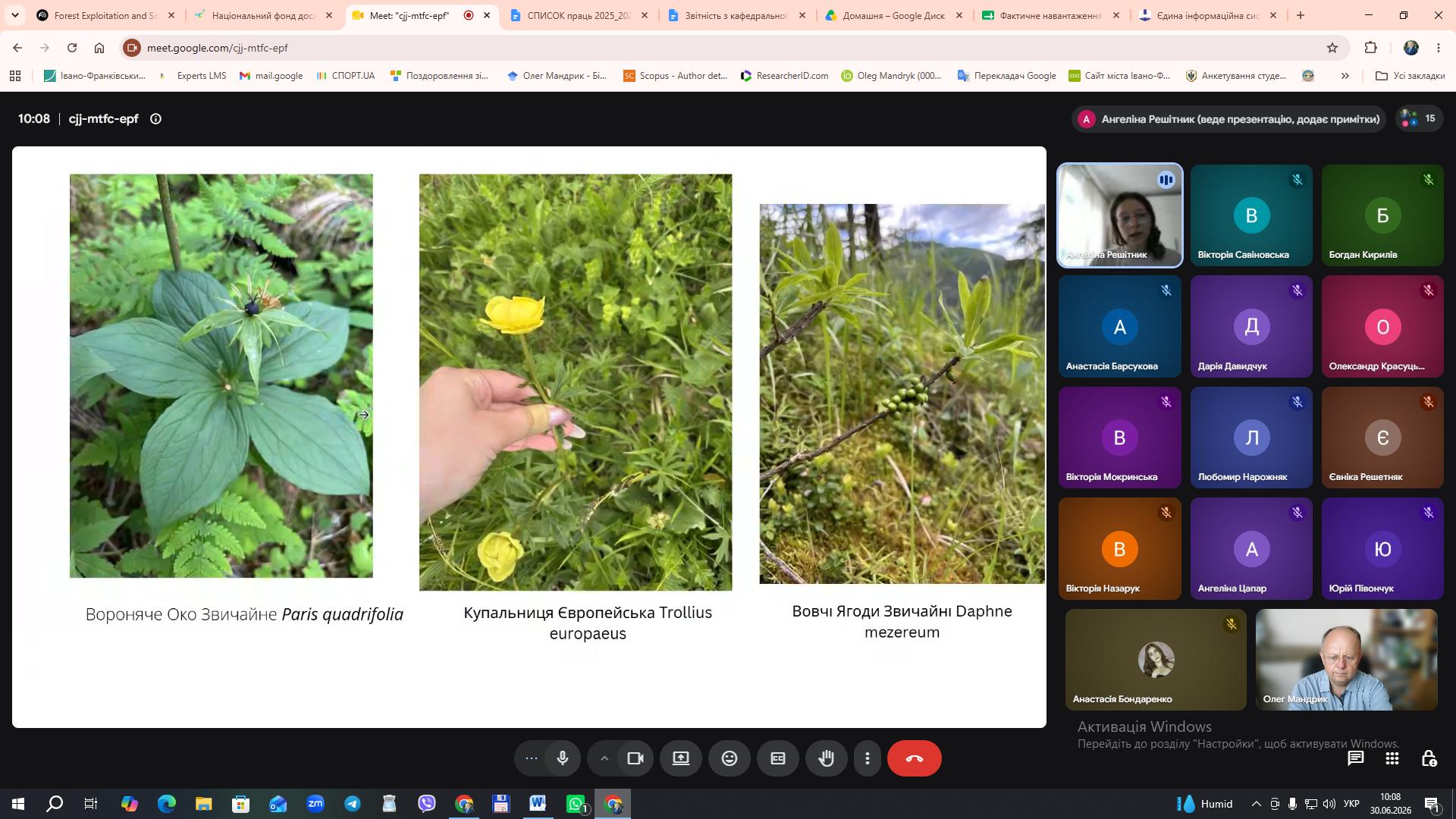
Task: Open meeting activities grid icon
Action: 1392,758
